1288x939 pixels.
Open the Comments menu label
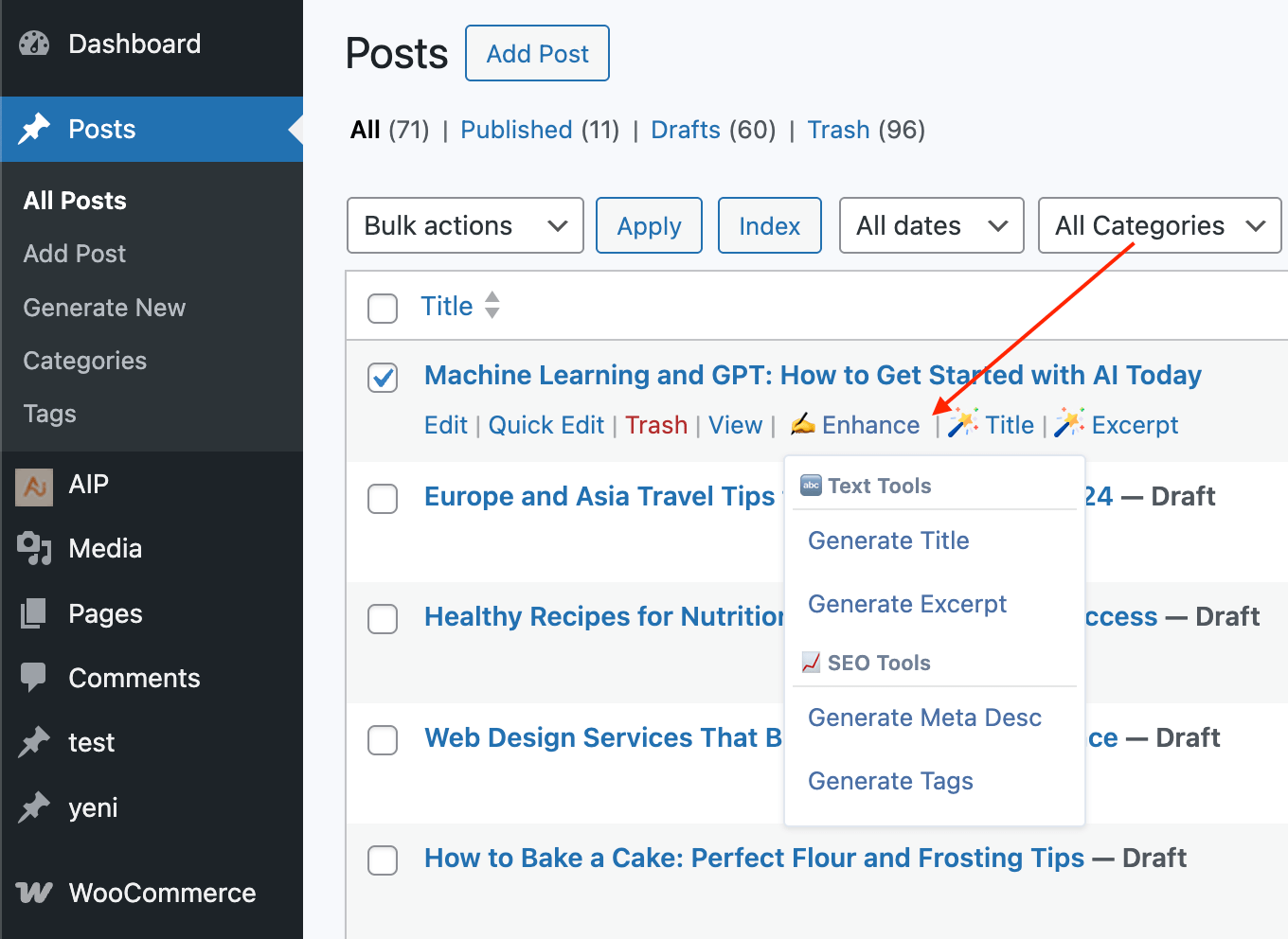134,678
